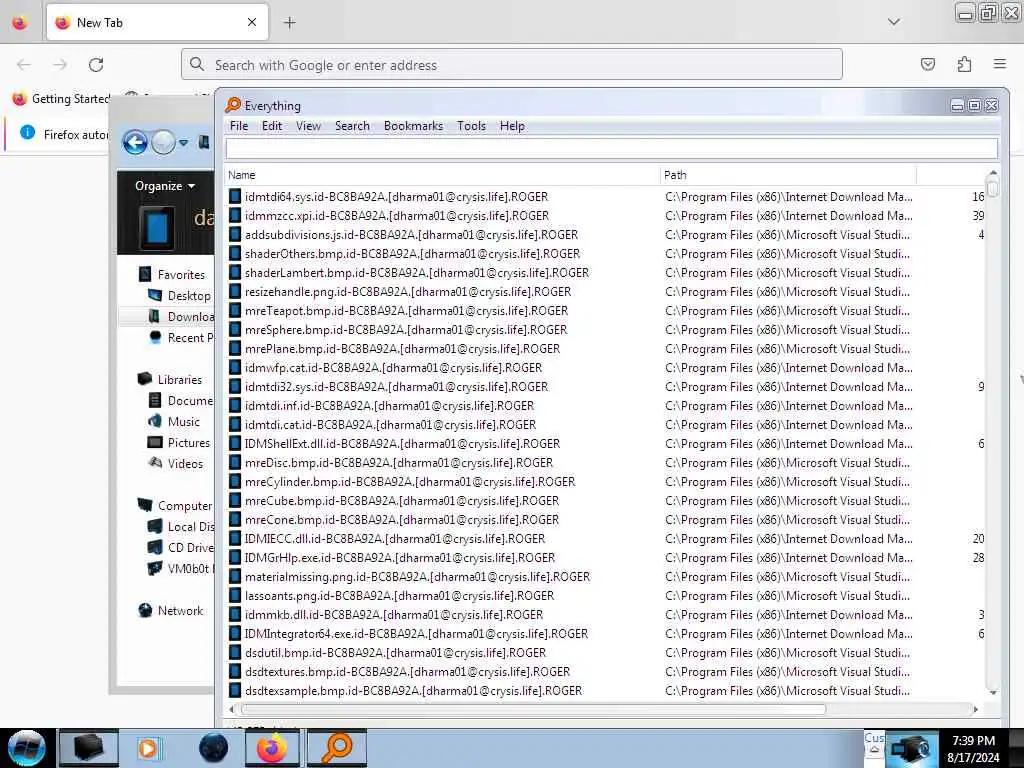Sort results by the Path column header
Screen dimensions: 1024x768
tap(788, 175)
